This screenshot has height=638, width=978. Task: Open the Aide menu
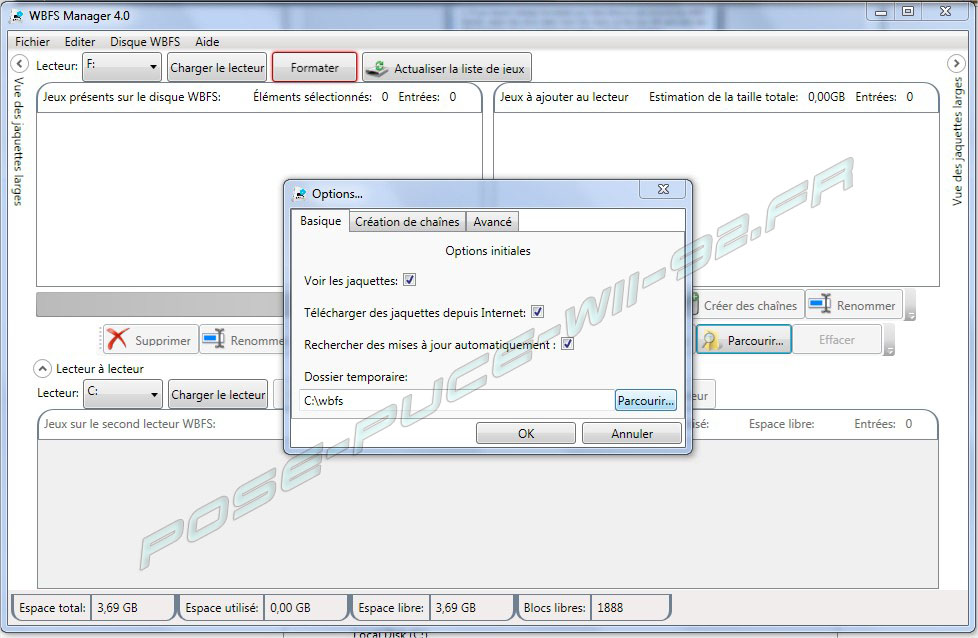click(207, 42)
